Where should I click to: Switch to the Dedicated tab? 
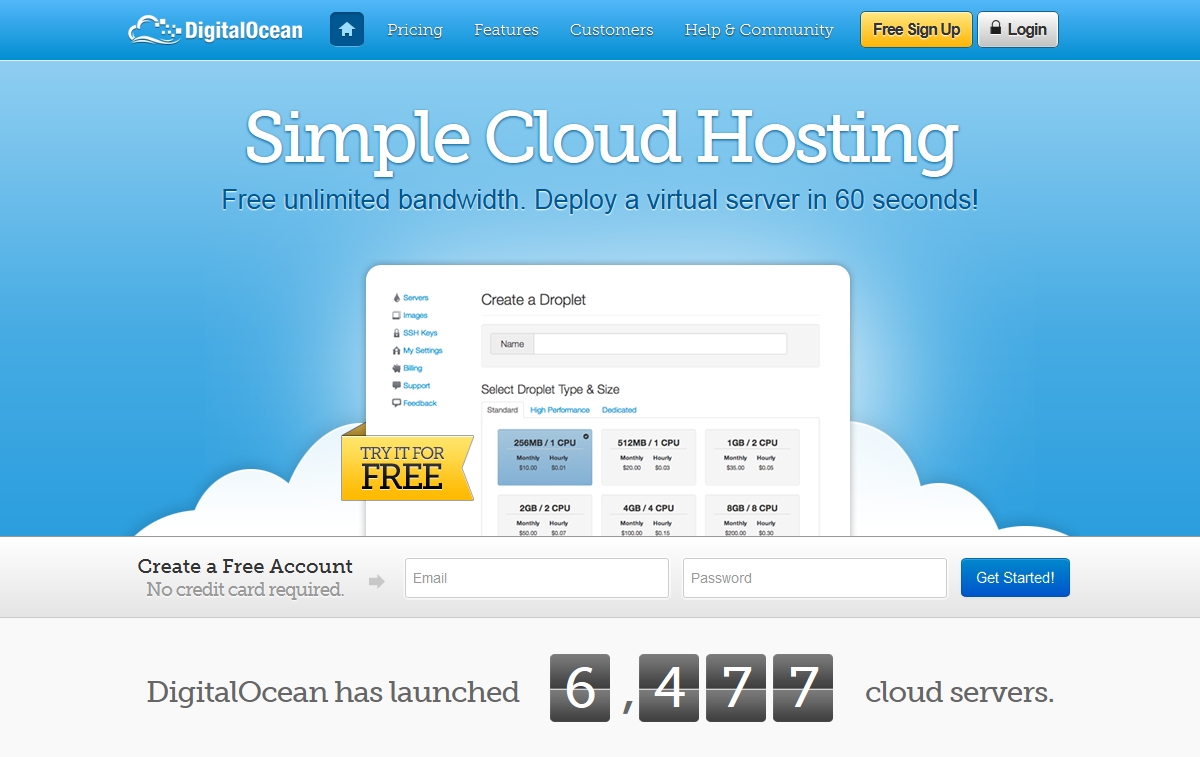click(x=619, y=410)
